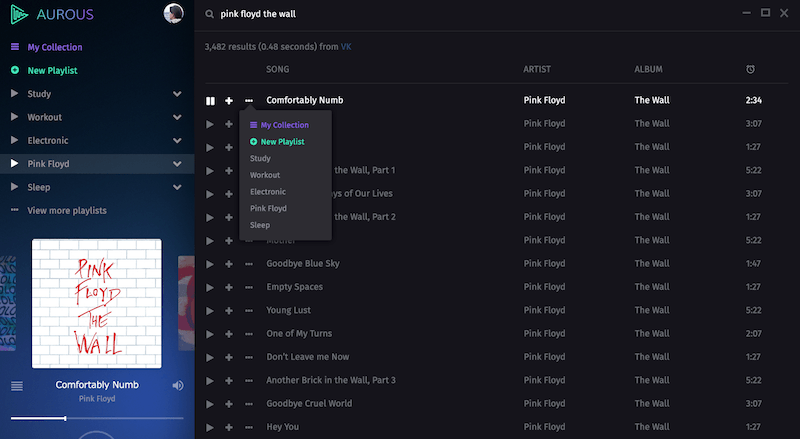
Task: Add Young Lust via plus icon
Action: point(229,311)
